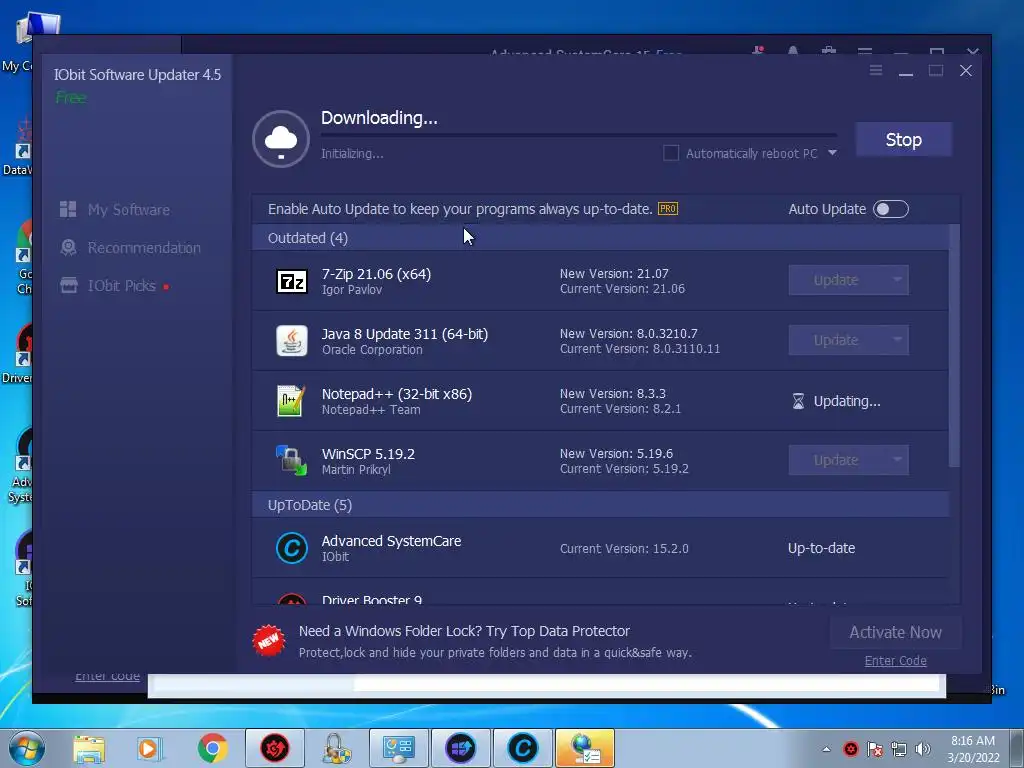The height and width of the screenshot is (768, 1024).
Task: Show hidden system tray icons
Action: coord(826,749)
